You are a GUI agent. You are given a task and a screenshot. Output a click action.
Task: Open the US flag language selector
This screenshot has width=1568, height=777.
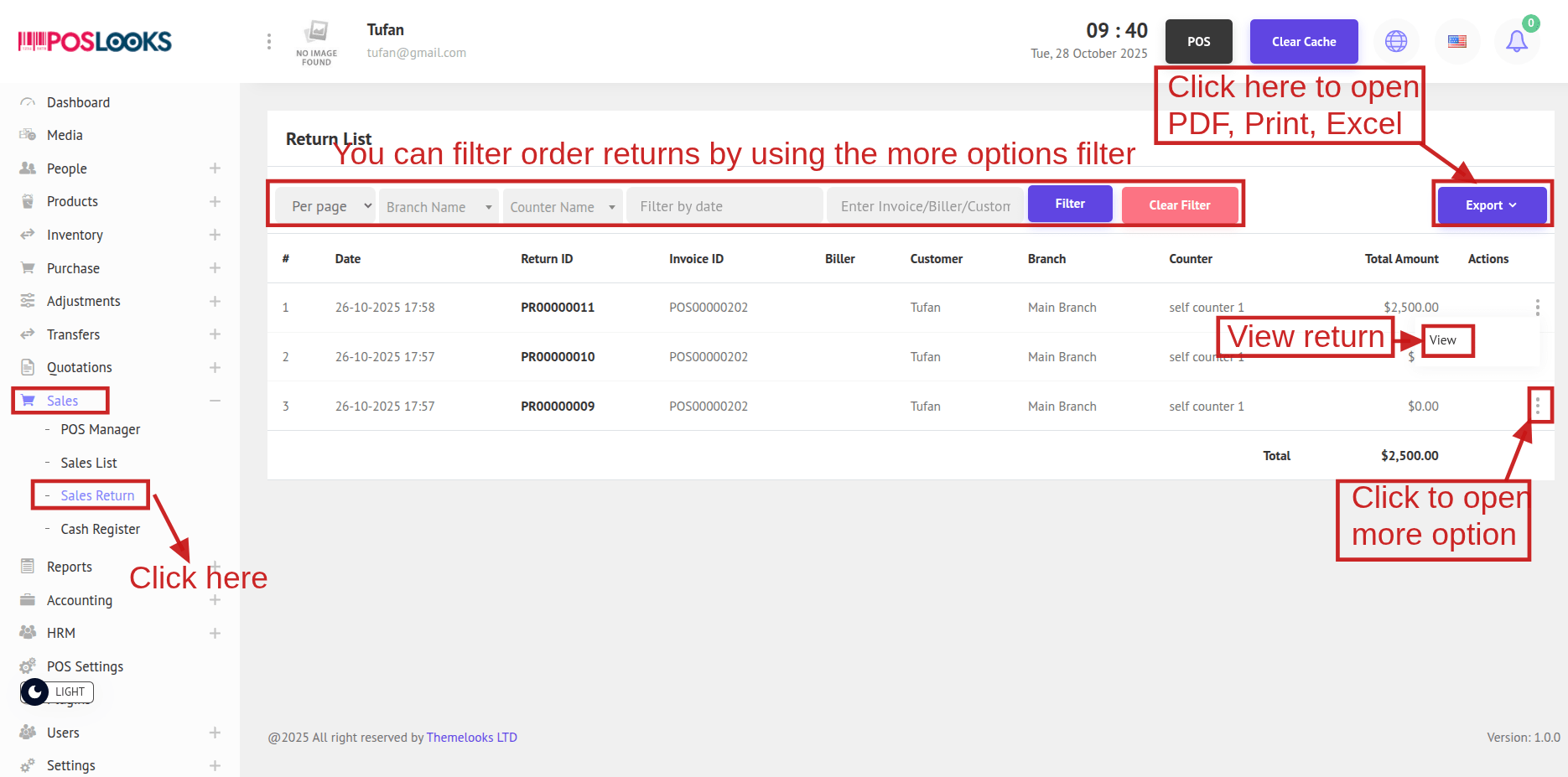pyautogui.click(x=1457, y=41)
